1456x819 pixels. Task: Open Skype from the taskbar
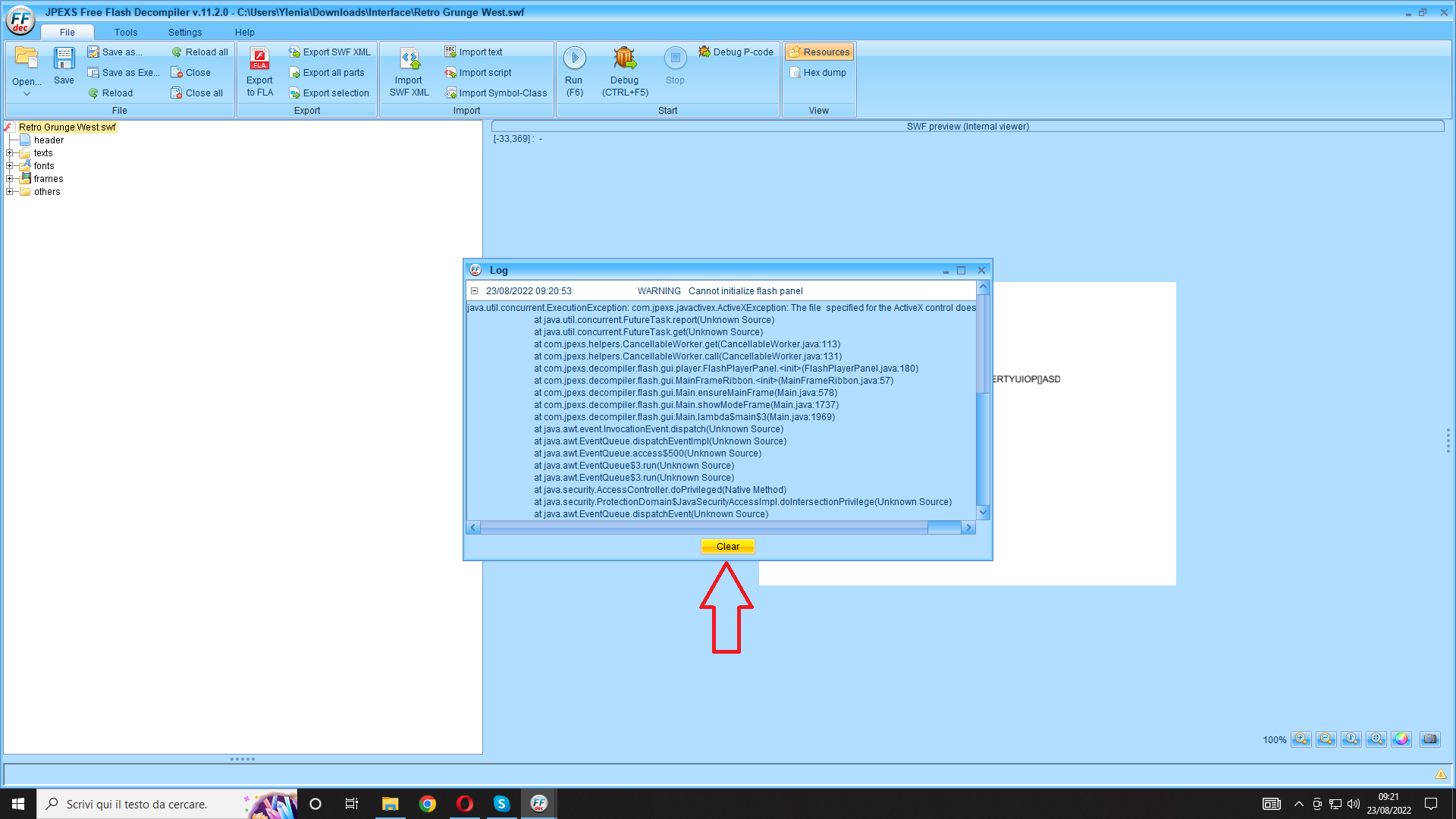click(502, 804)
